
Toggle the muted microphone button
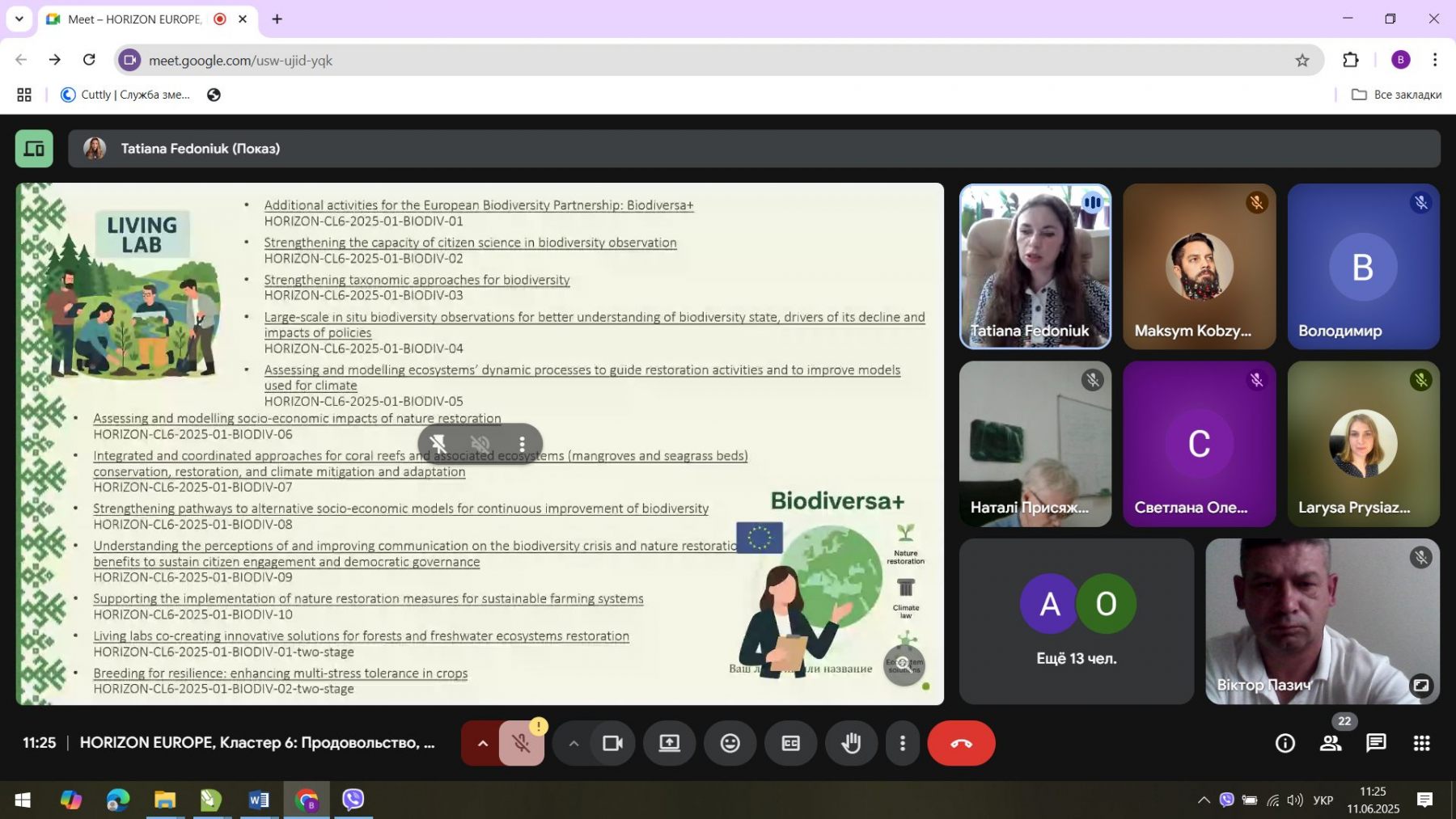(522, 743)
